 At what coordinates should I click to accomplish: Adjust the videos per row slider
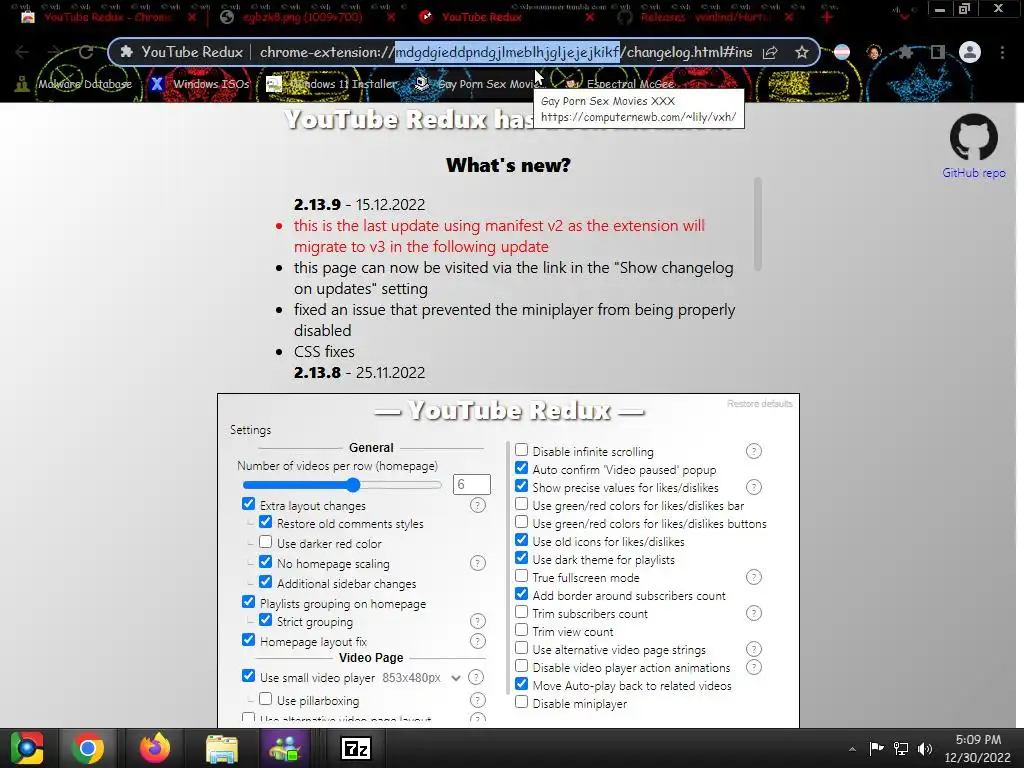[x=342, y=485]
